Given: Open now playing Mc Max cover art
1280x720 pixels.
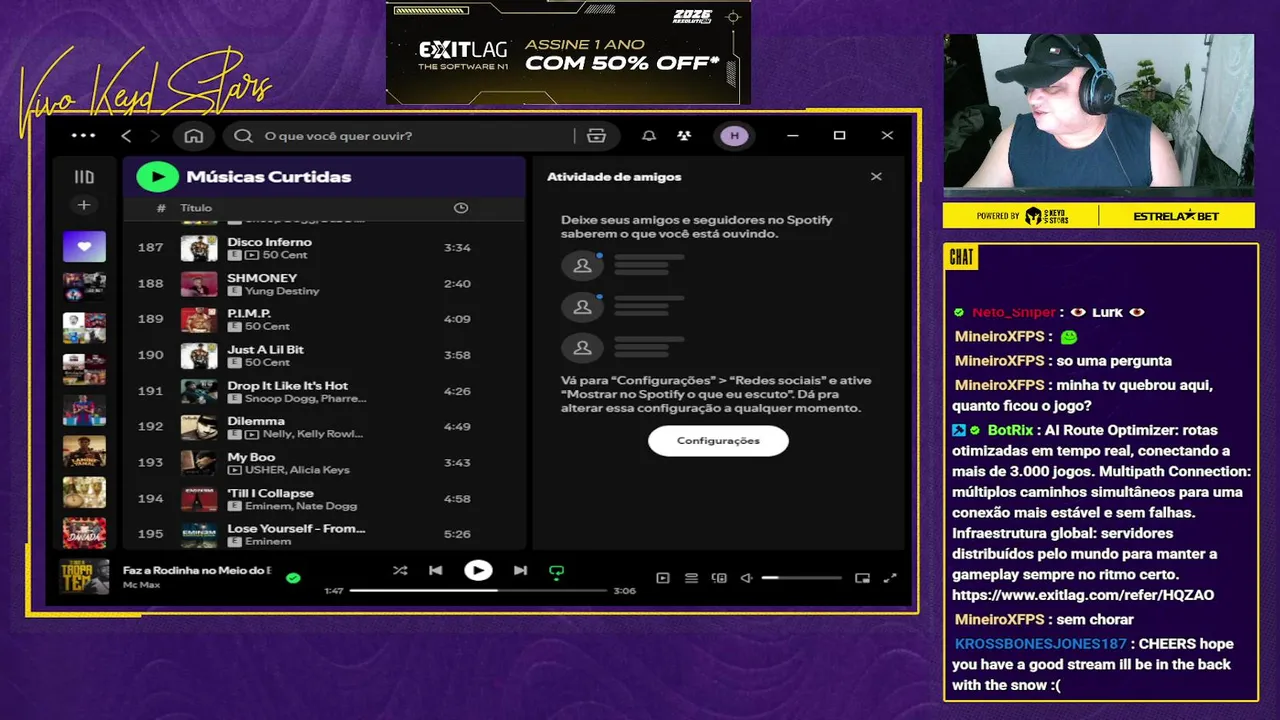Looking at the screenshot, I should (84, 577).
